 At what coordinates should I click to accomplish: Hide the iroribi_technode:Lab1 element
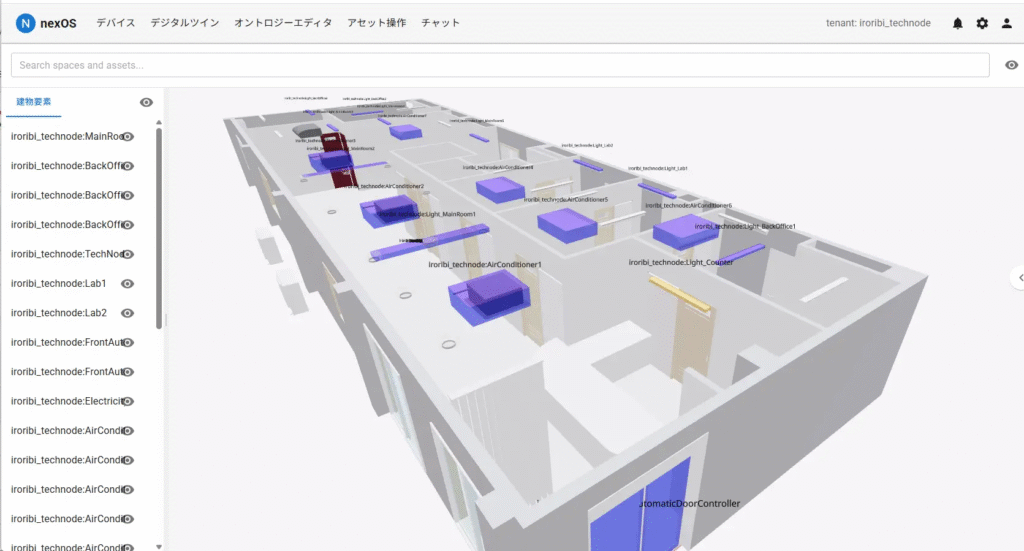point(128,284)
